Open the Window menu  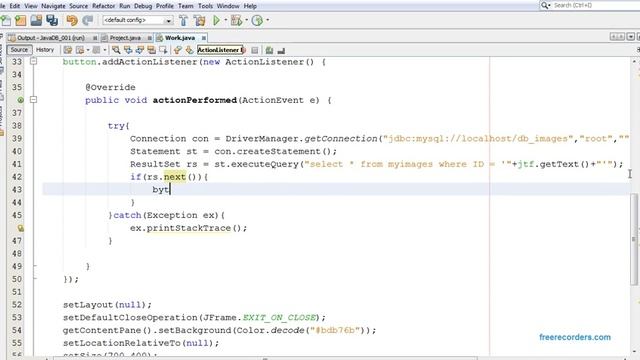(228, 6)
